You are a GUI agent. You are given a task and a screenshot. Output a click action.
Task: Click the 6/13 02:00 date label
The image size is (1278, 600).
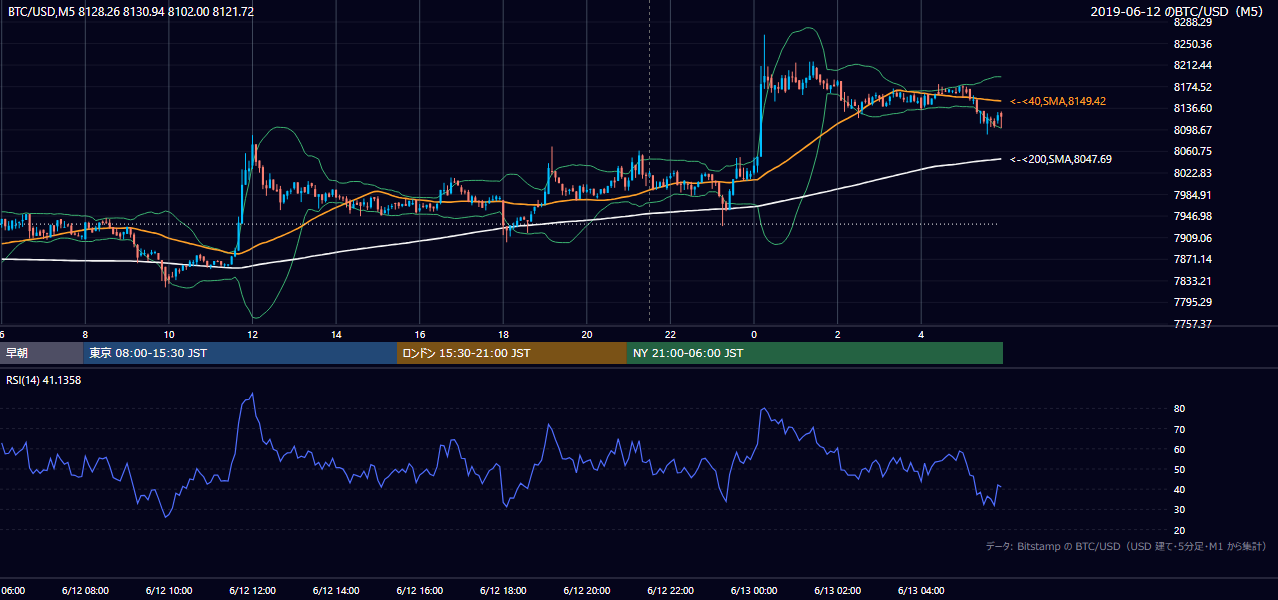tap(837, 590)
